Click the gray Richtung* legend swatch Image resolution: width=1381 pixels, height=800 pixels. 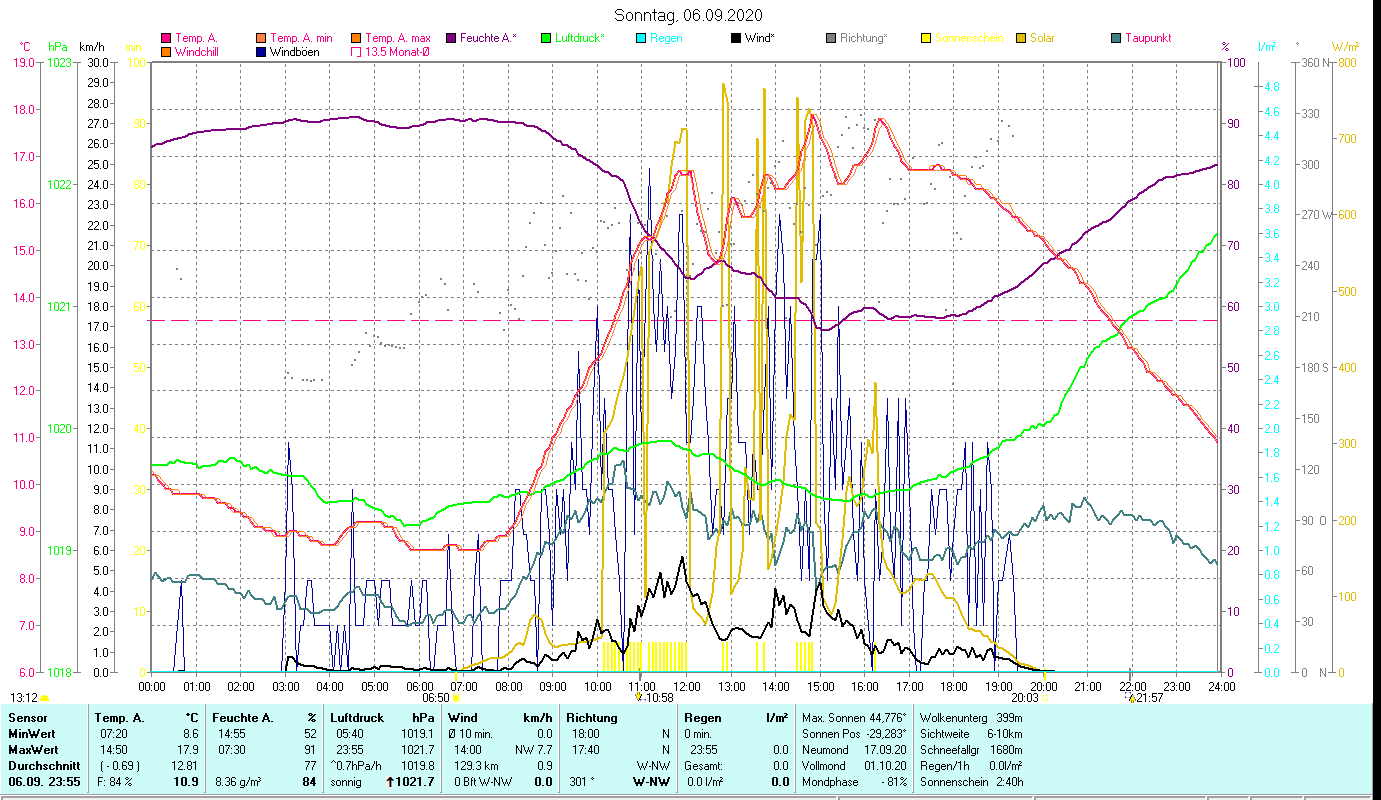point(831,39)
